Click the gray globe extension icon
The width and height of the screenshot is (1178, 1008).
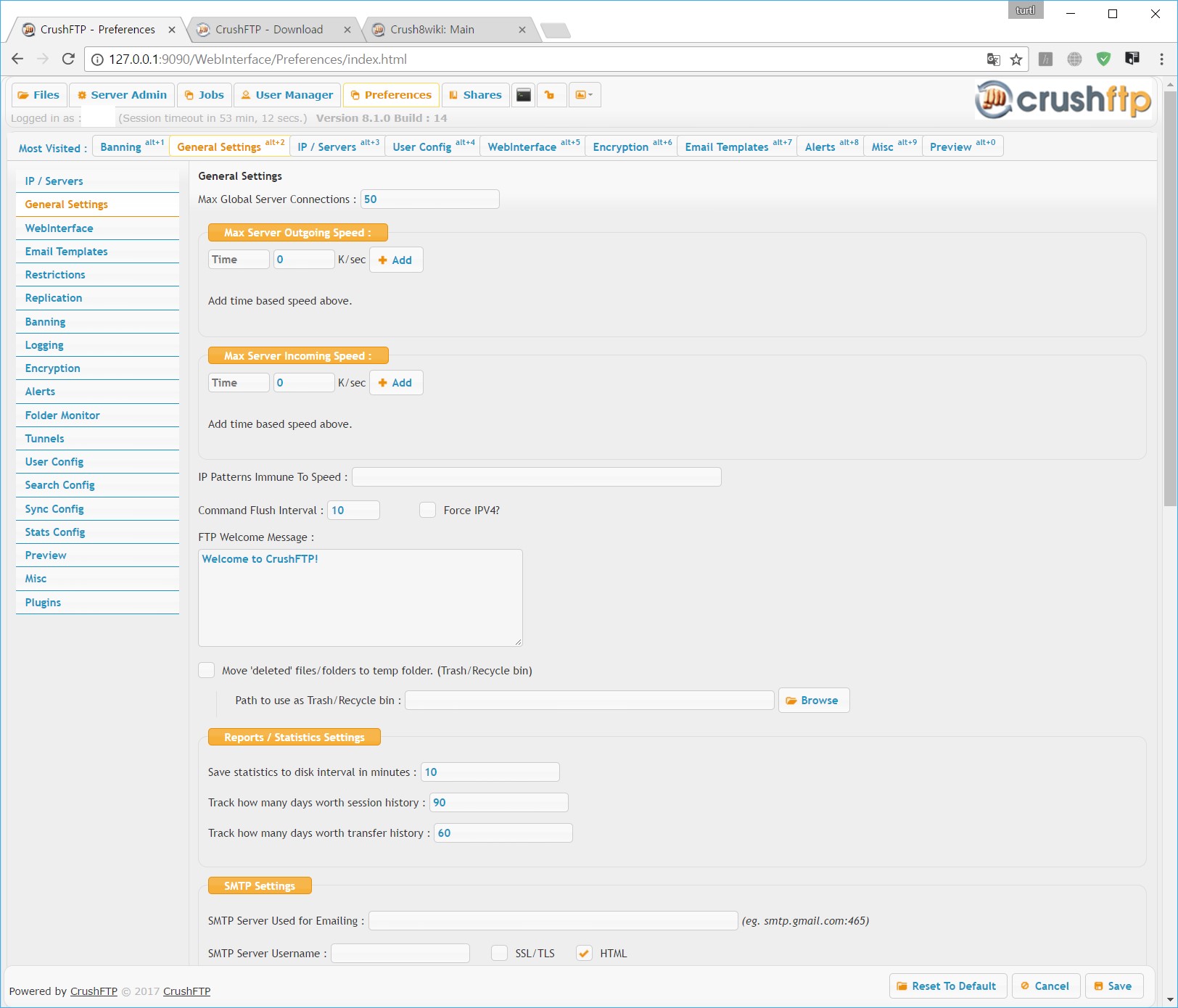point(1074,59)
